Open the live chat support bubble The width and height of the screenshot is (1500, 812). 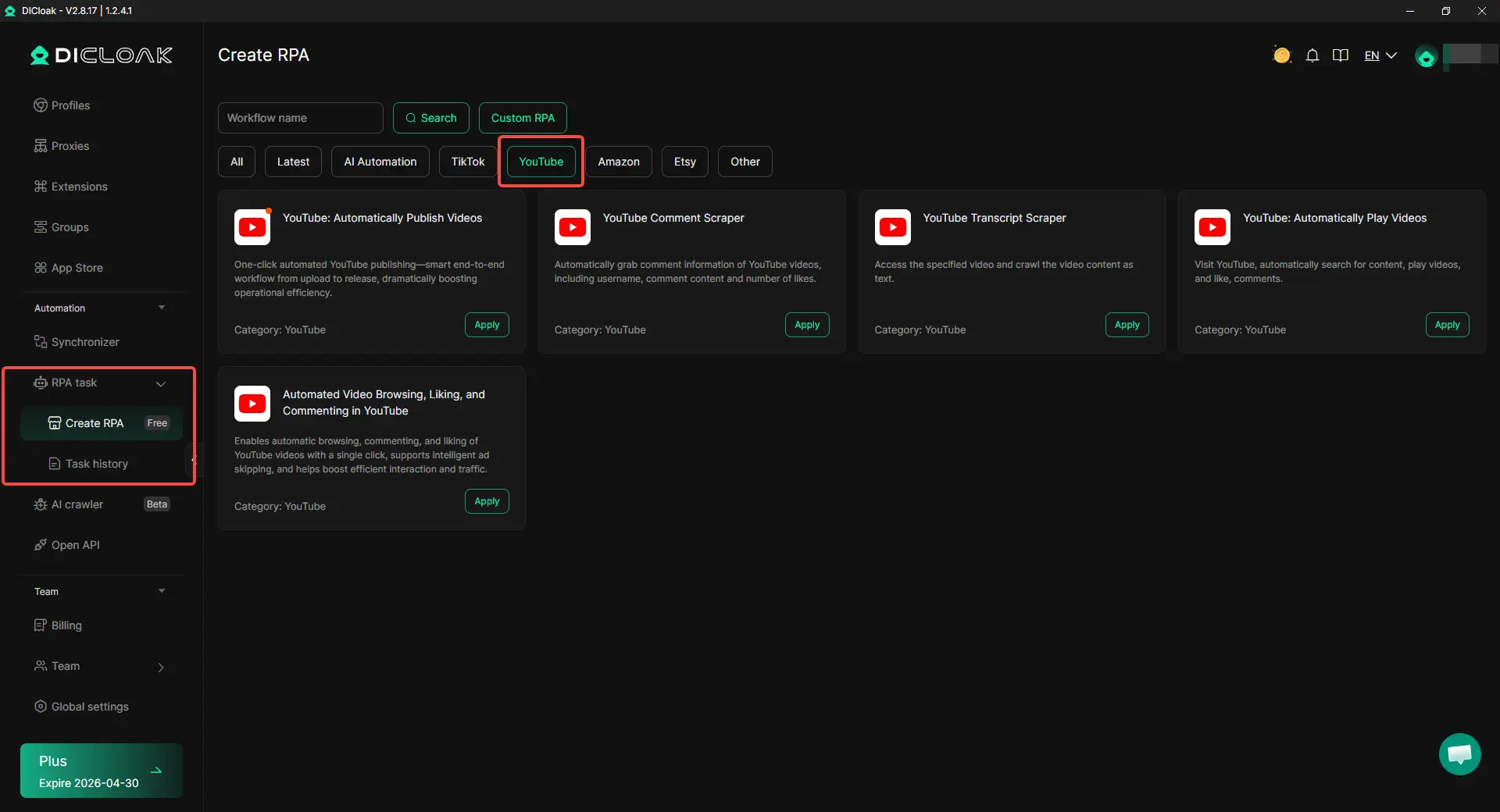(x=1459, y=754)
